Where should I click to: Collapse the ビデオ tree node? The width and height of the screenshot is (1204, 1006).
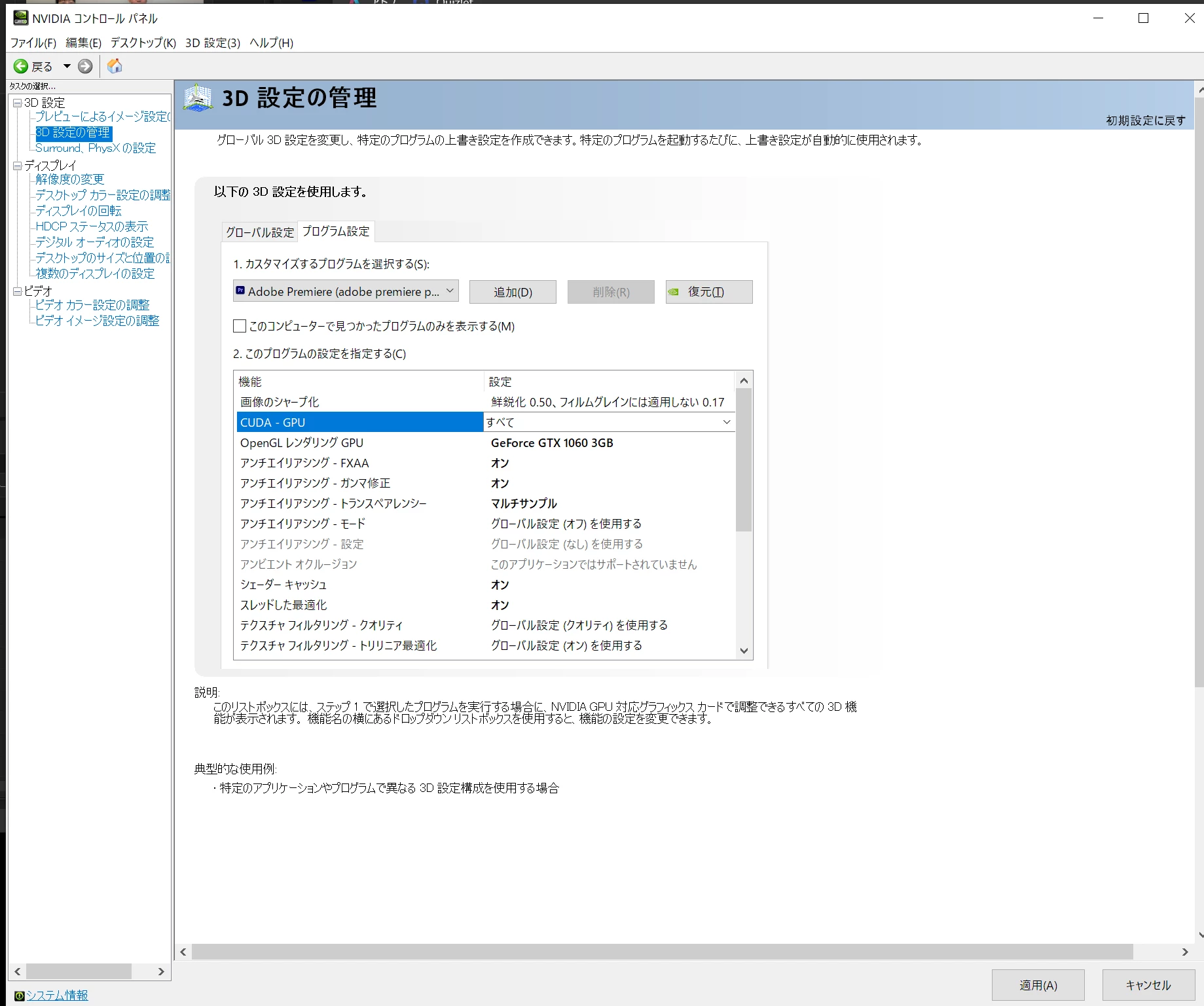pyautogui.click(x=17, y=292)
